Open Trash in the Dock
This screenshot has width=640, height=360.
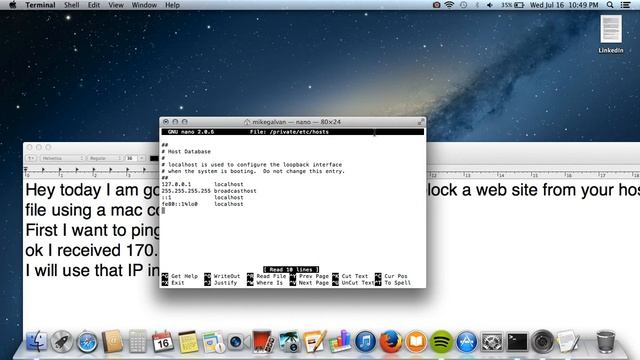pyautogui.click(x=606, y=341)
